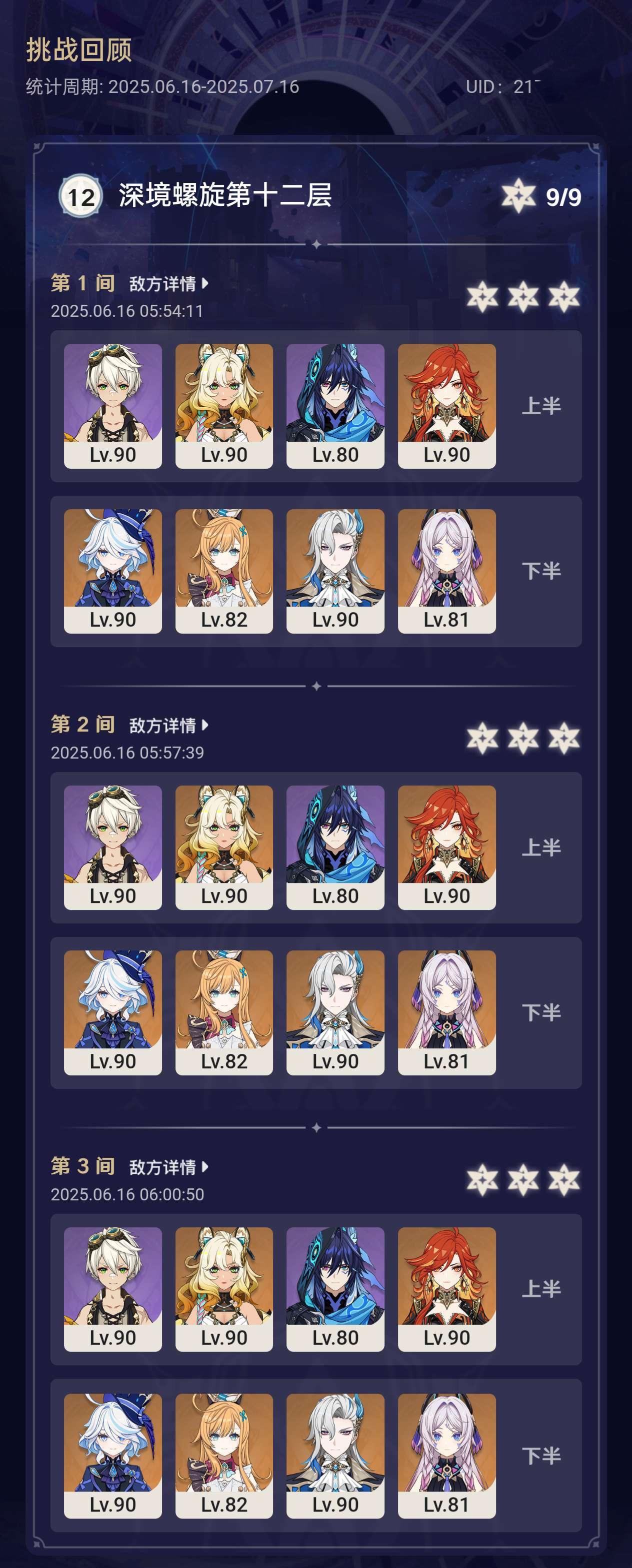Tap the floor 12 badge icon

coord(80,196)
